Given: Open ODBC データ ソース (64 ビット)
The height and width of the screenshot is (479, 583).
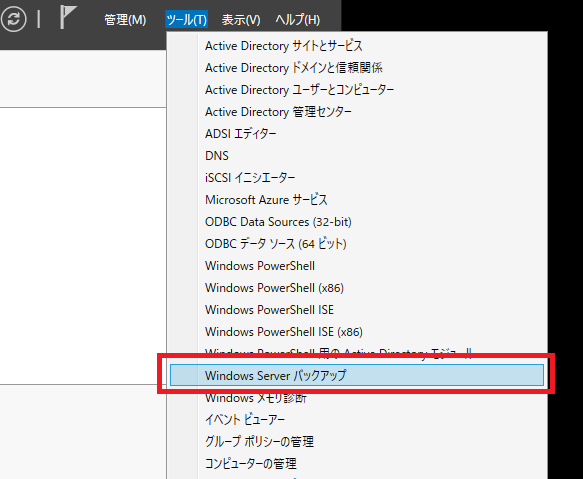Looking at the screenshot, I should [357, 244].
